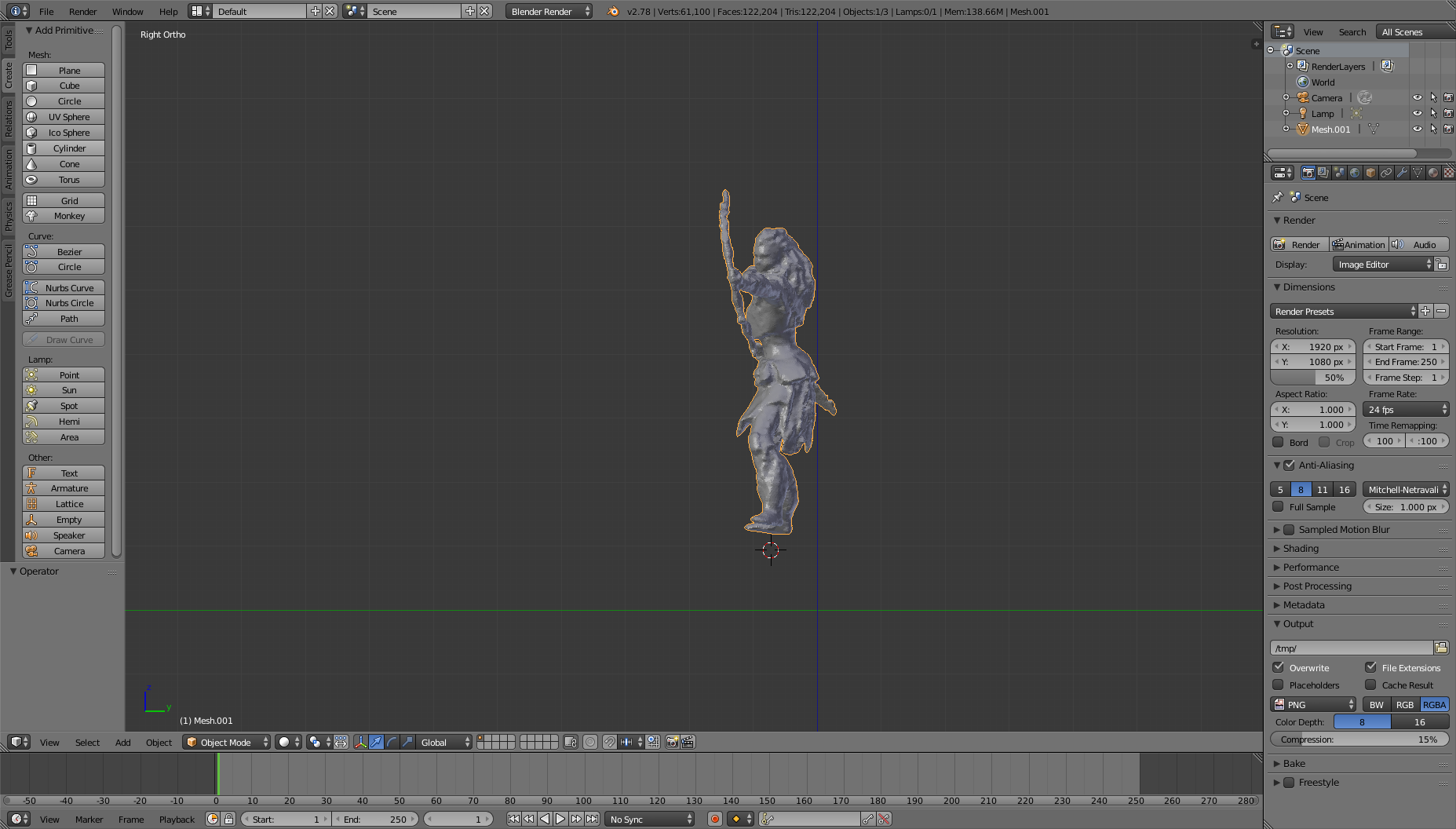Disable Mesh.001 renderability camera icon
1456x829 pixels.
pyautogui.click(x=1448, y=129)
